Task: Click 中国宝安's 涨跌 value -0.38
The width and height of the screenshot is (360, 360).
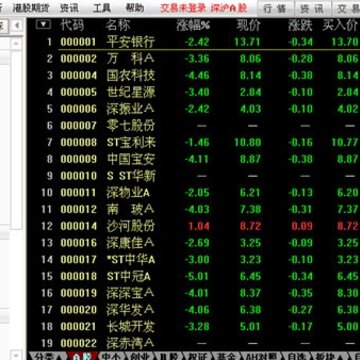Action: coord(300,159)
